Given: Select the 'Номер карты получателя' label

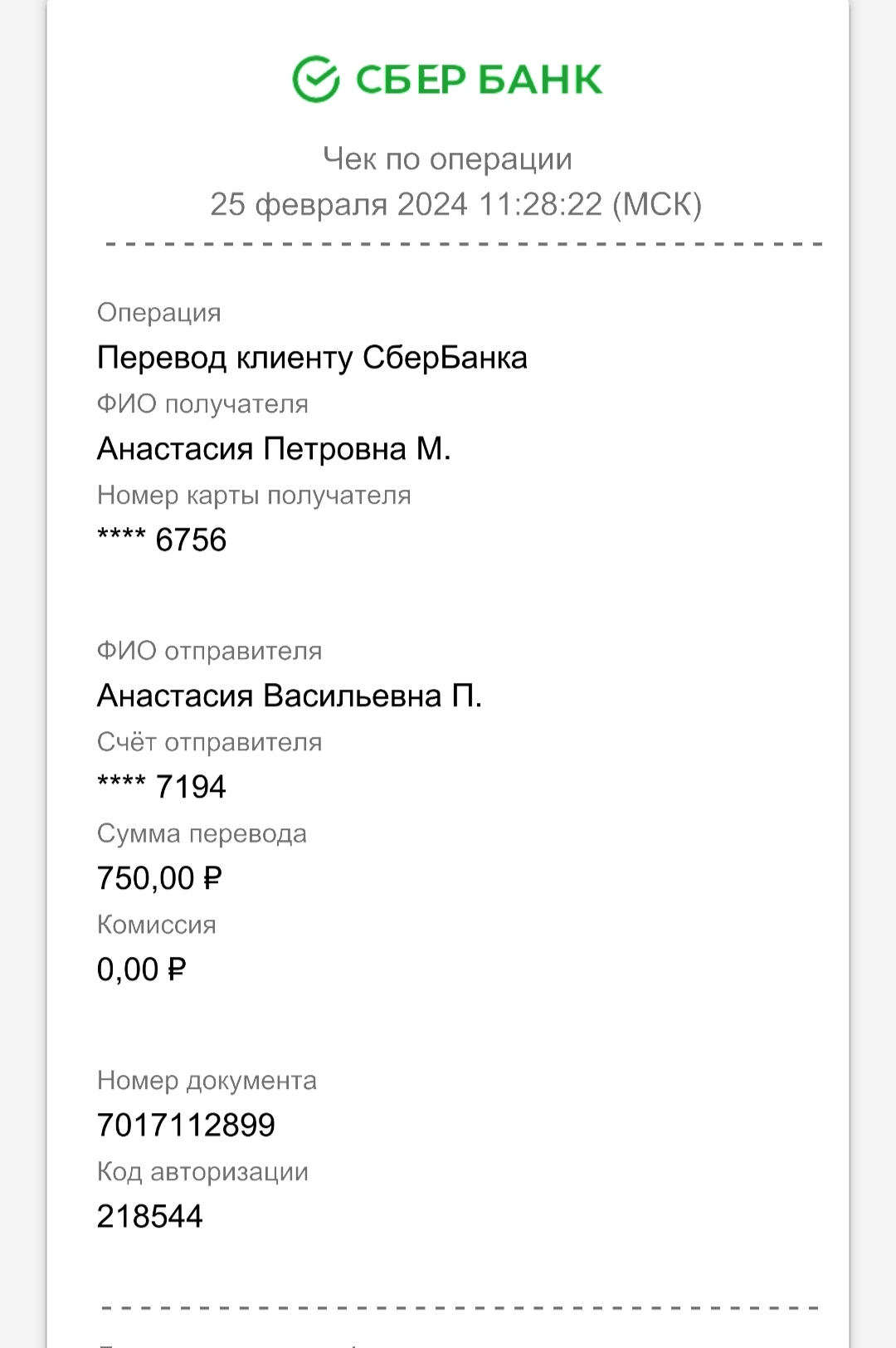Looking at the screenshot, I should pyautogui.click(x=254, y=496).
